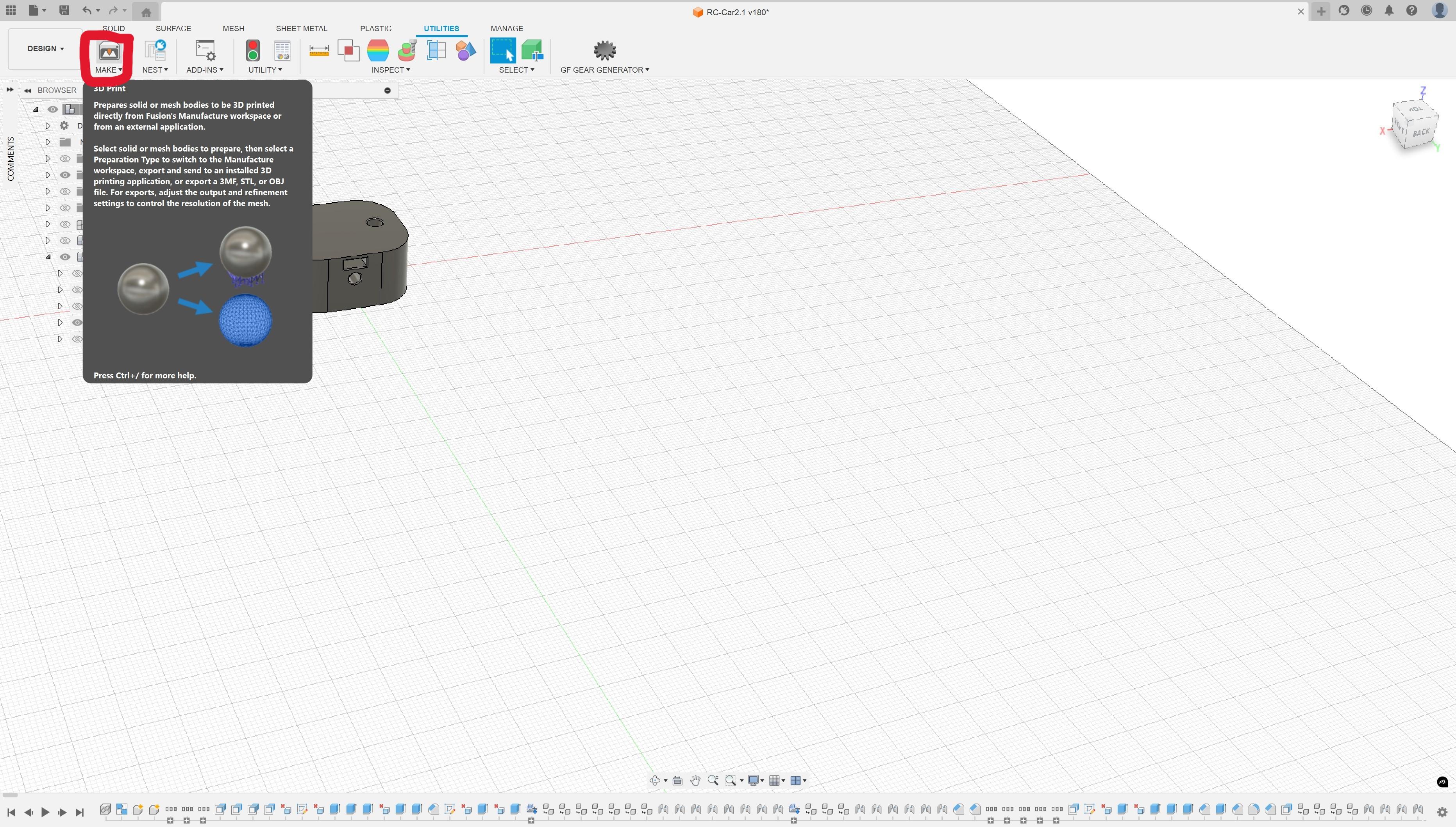Image resolution: width=1456 pixels, height=827 pixels.
Task: Open the INSPECT dropdown menu
Action: (x=390, y=70)
